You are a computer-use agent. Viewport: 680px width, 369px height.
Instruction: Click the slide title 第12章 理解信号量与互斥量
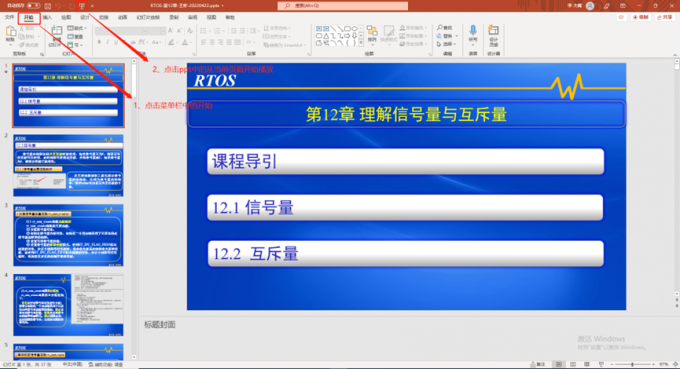tap(406, 114)
